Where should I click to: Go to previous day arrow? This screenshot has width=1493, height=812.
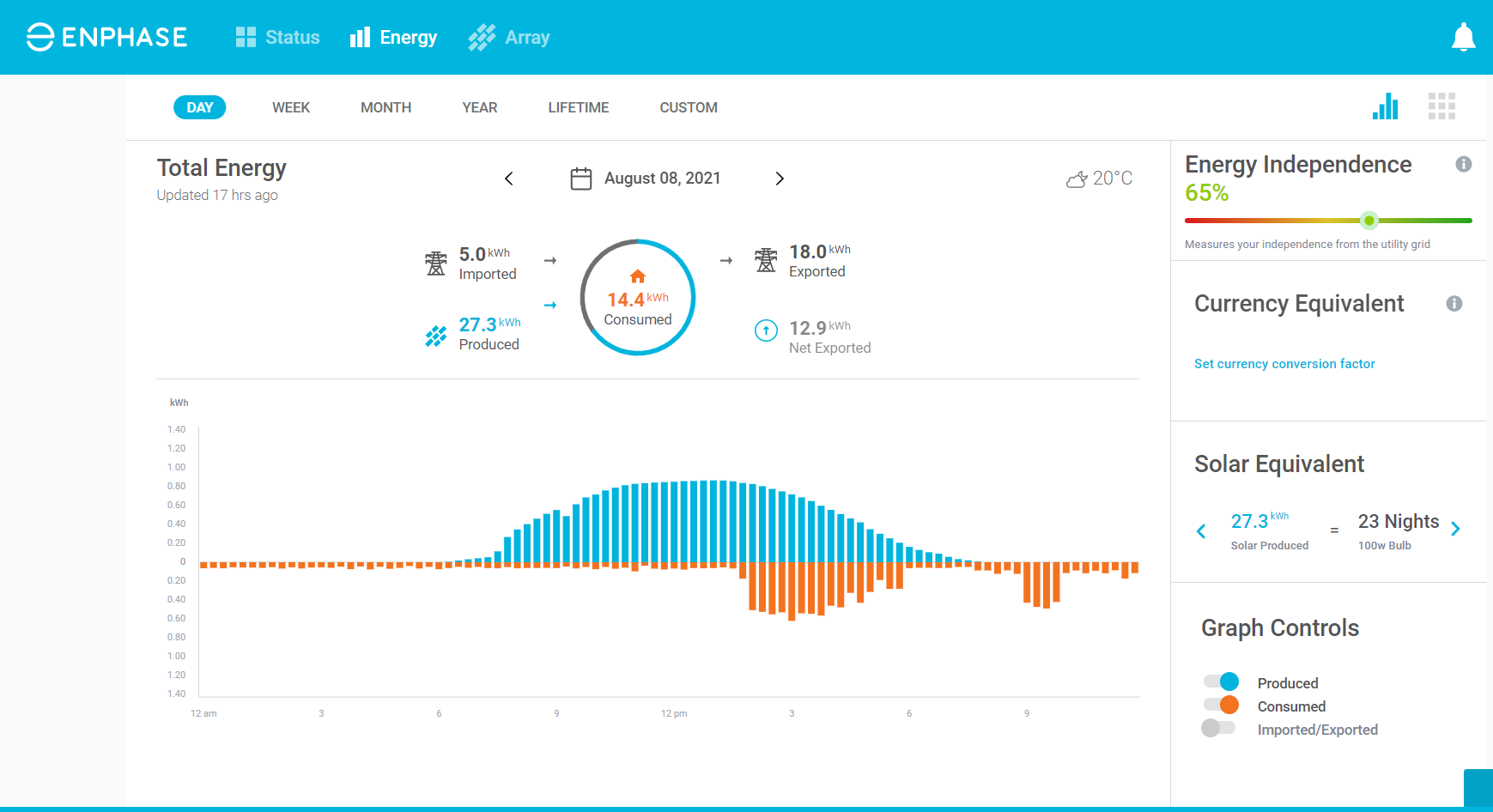pos(509,179)
